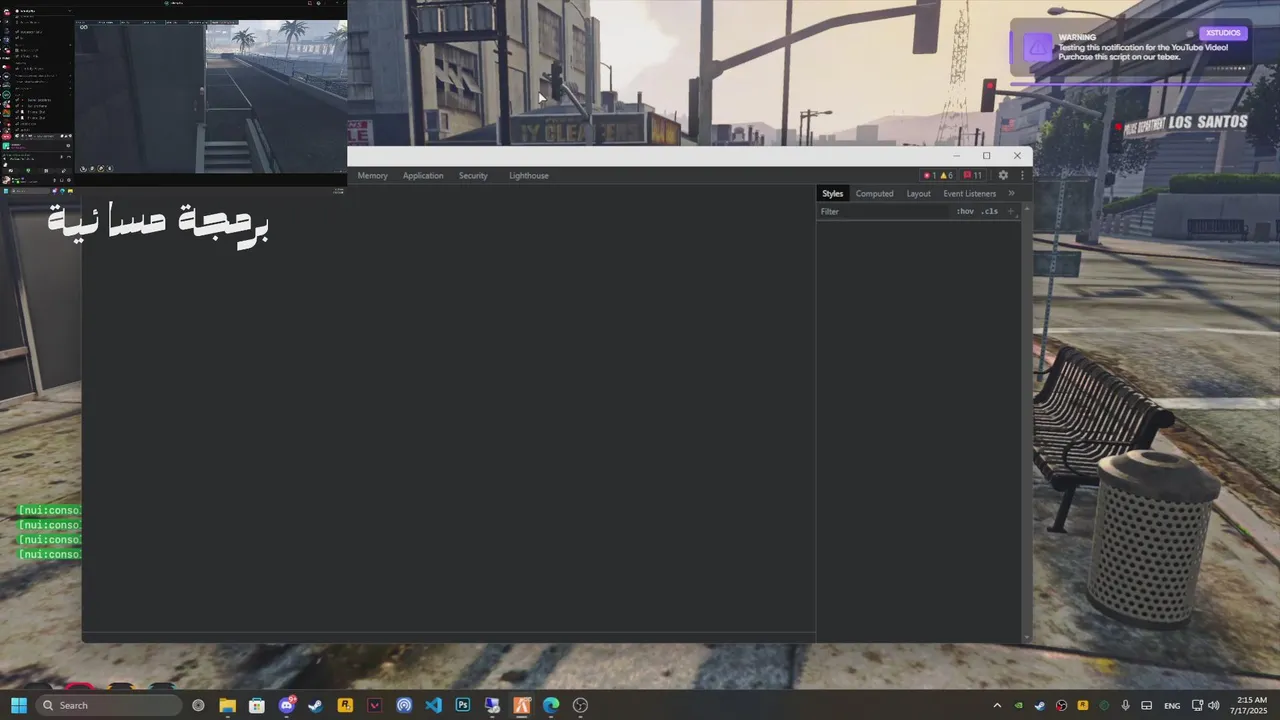Screen dimensions: 1280x720
Task: Open the round gray taskbar icon beside Search
Action: 198,705
